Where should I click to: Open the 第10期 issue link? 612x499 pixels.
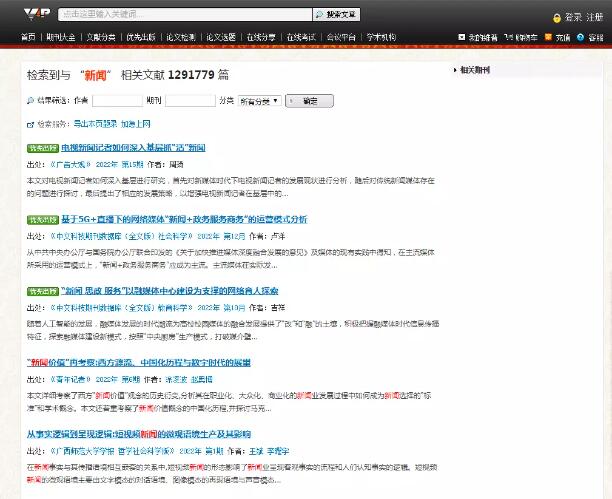[234, 308]
